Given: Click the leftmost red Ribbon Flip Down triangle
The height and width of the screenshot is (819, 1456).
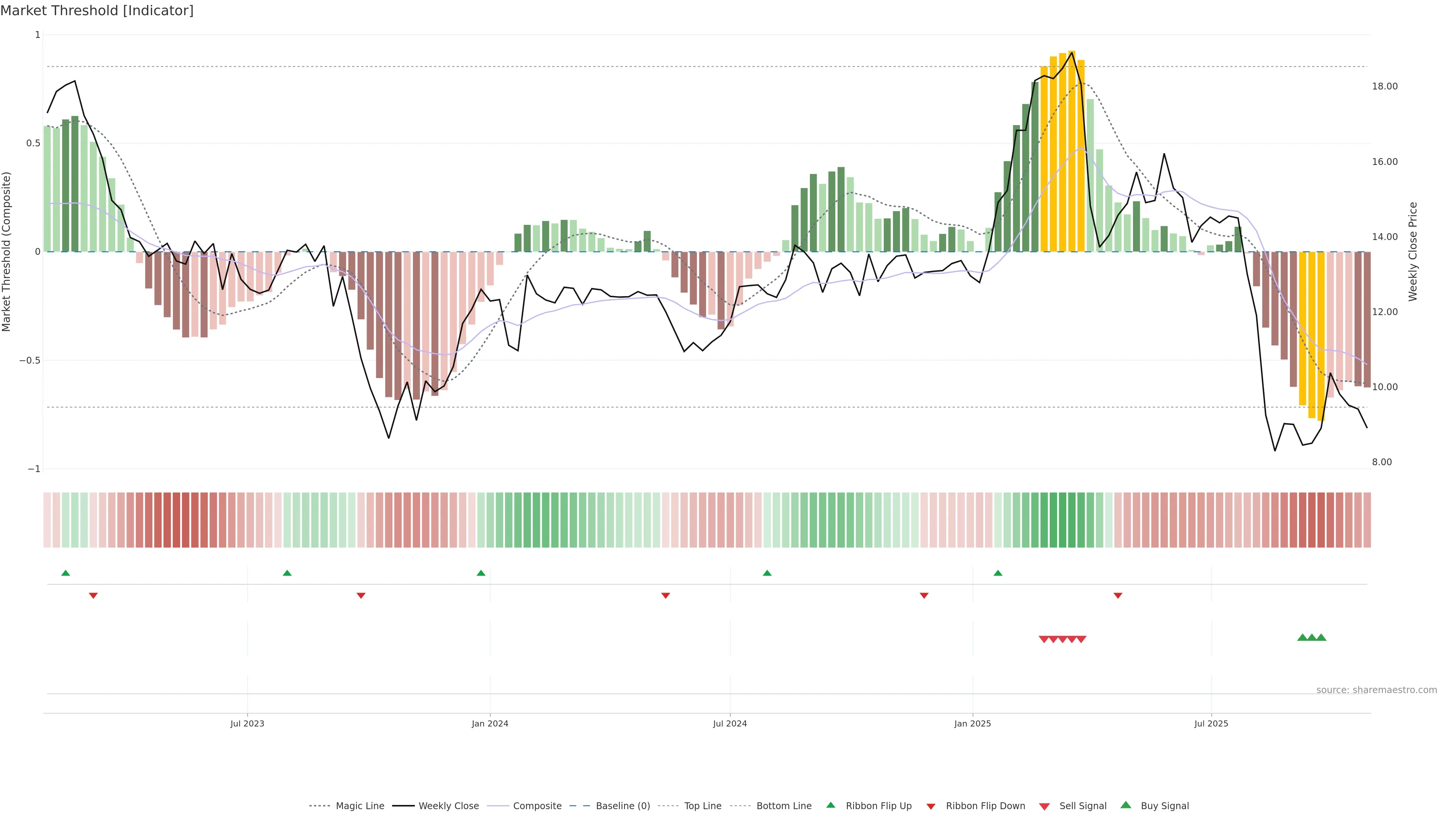Looking at the screenshot, I should (93, 596).
